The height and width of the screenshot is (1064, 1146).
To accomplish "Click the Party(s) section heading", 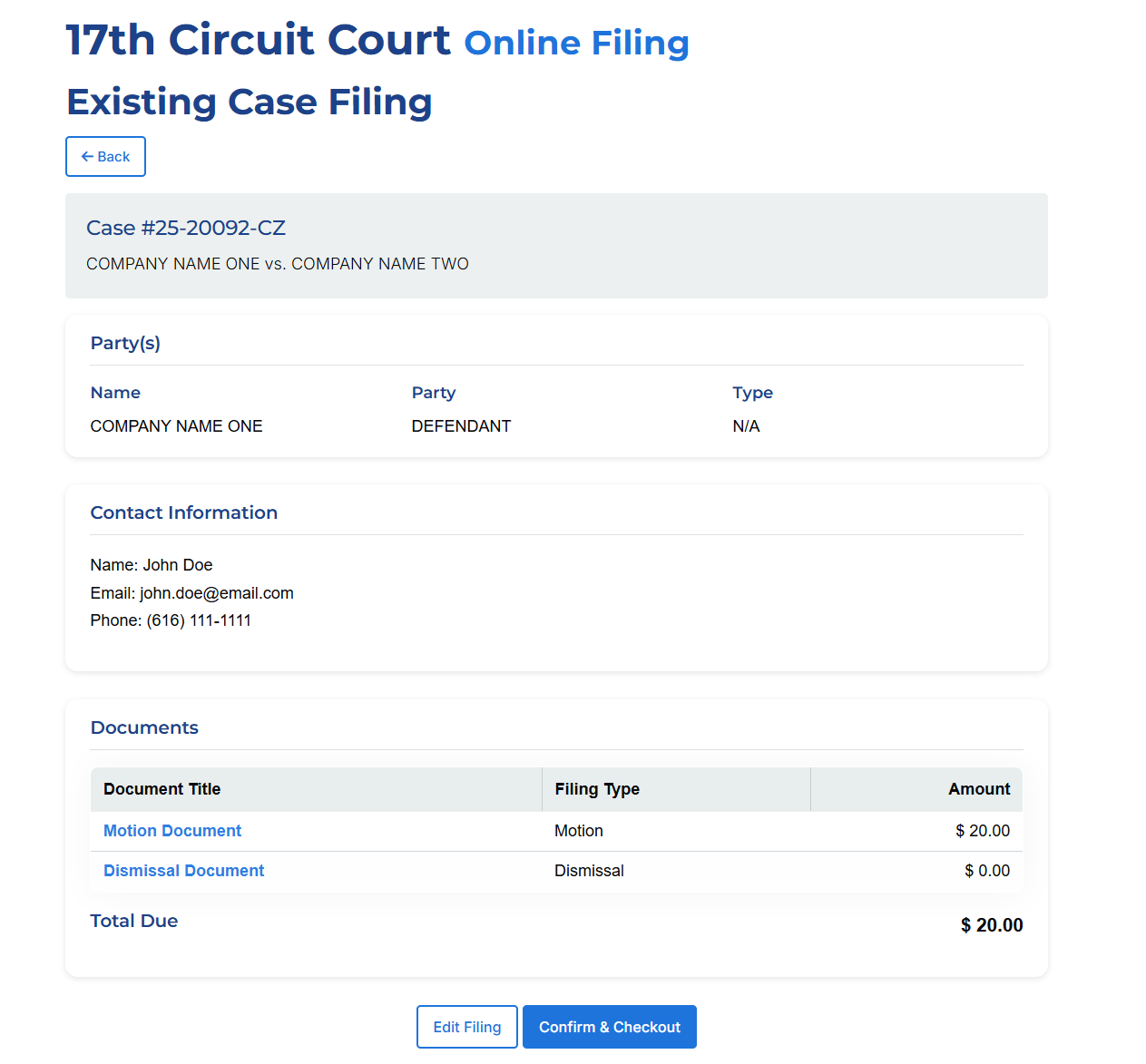I will pyautogui.click(x=125, y=343).
